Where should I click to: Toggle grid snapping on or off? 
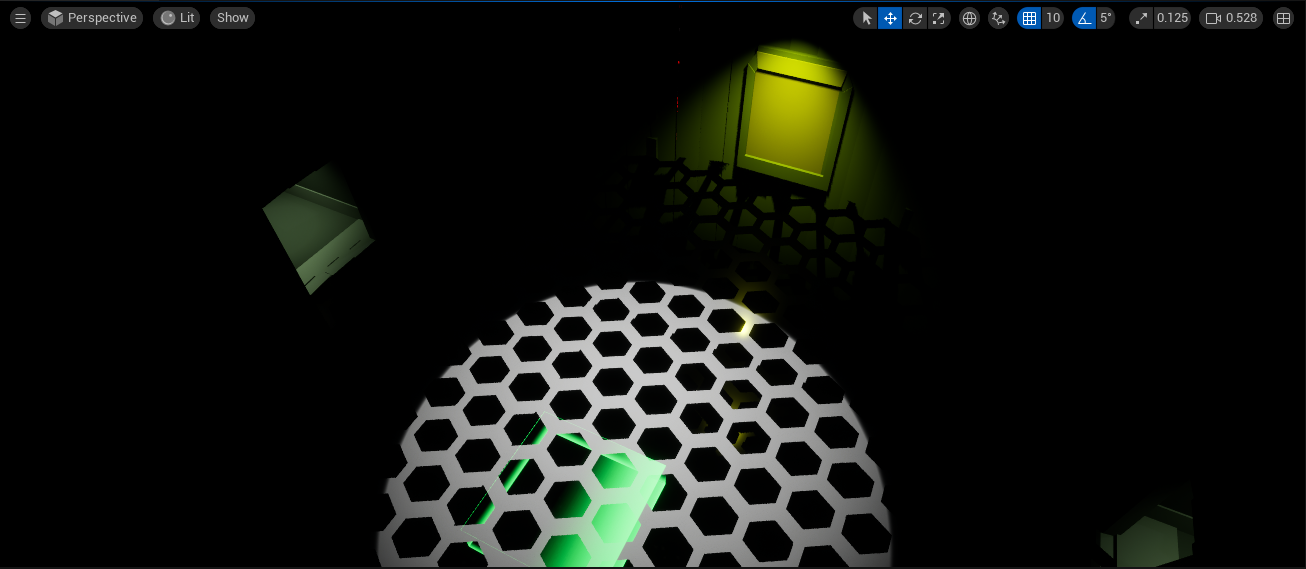pos(1029,18)
